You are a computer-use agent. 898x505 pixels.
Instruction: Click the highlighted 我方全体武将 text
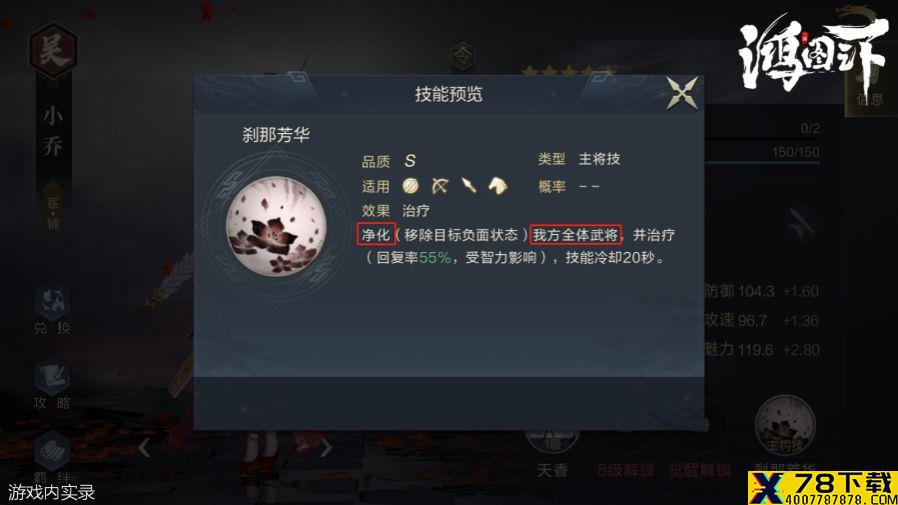click(x=576, y=234)
